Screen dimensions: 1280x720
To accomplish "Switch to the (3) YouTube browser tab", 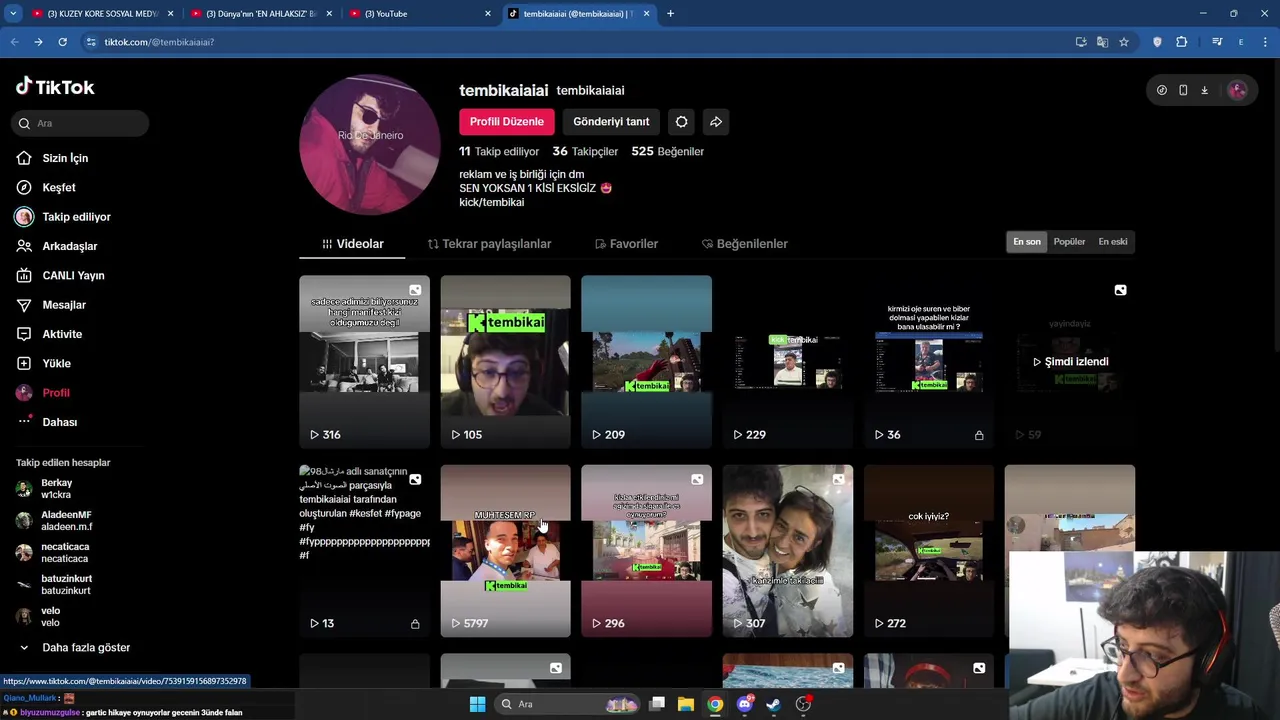I will [x=420, y=13].
